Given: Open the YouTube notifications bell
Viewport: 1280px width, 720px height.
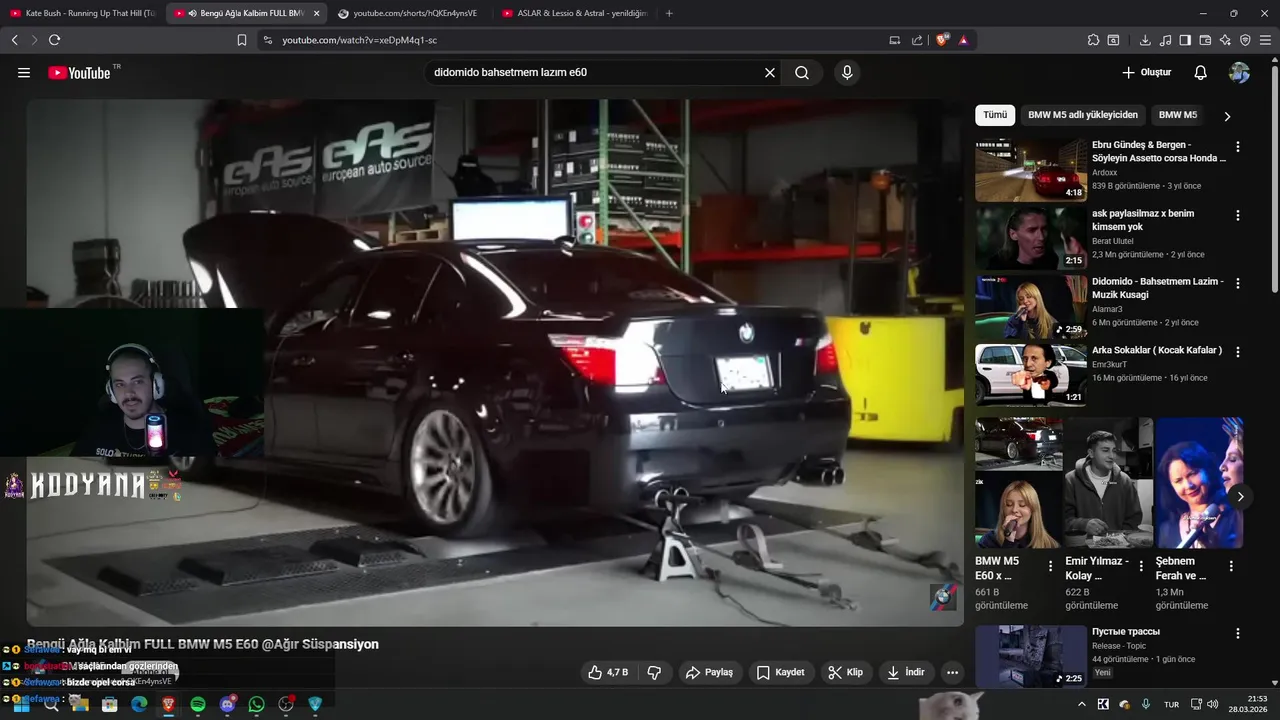Looking at the screenshot, I should click(1201, 73).
